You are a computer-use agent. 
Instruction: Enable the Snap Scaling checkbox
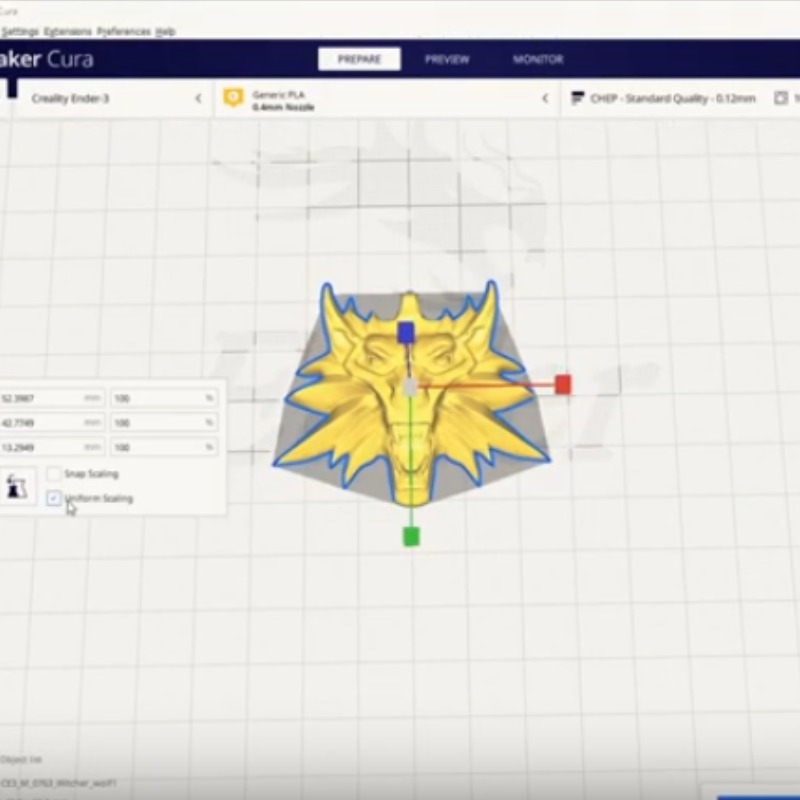pyautogui.click(x=54, y=474)
